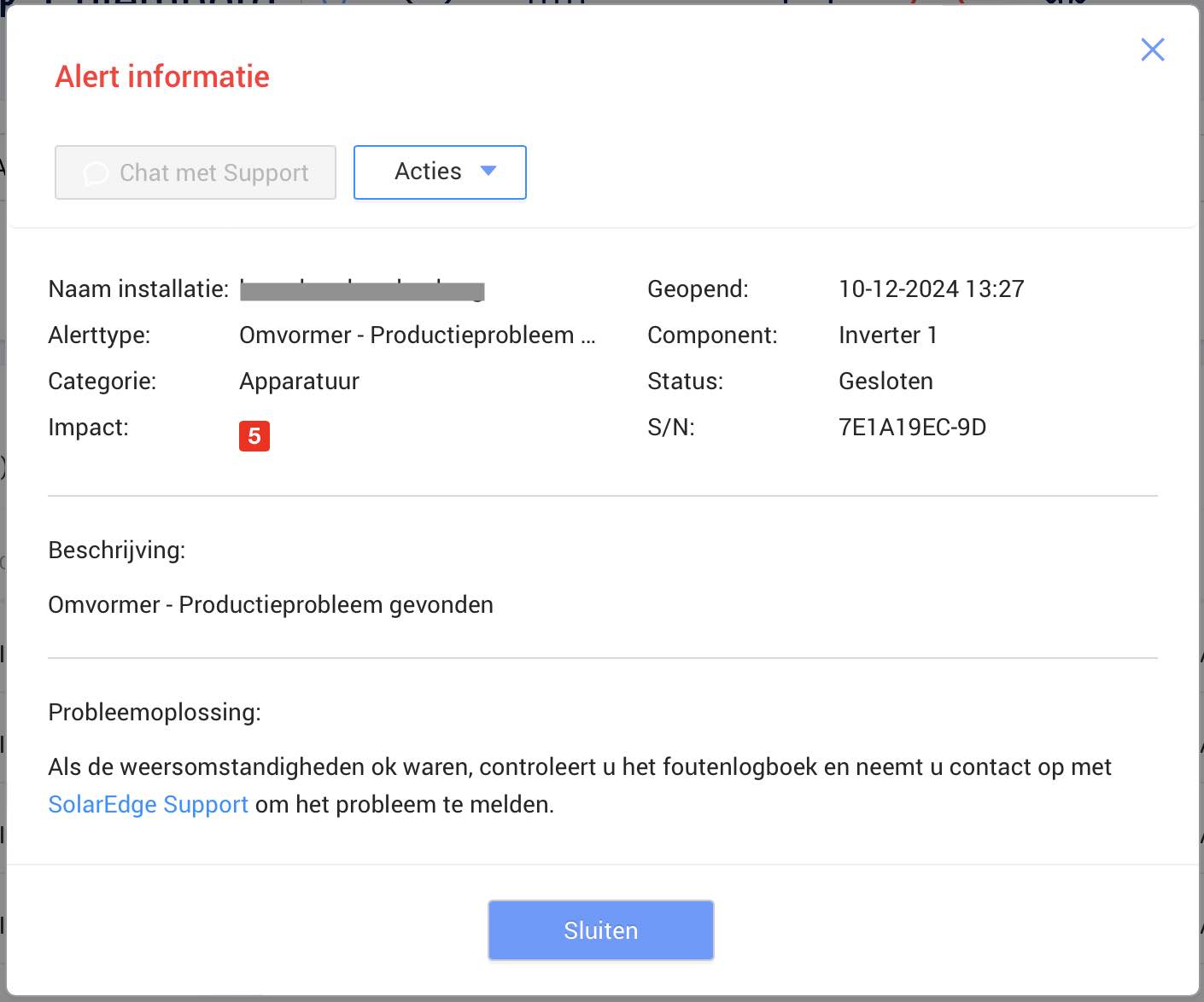This screenshot has height=1002, width=1204.
Task: Select the redacted installation name field
Action: [360, 288]
